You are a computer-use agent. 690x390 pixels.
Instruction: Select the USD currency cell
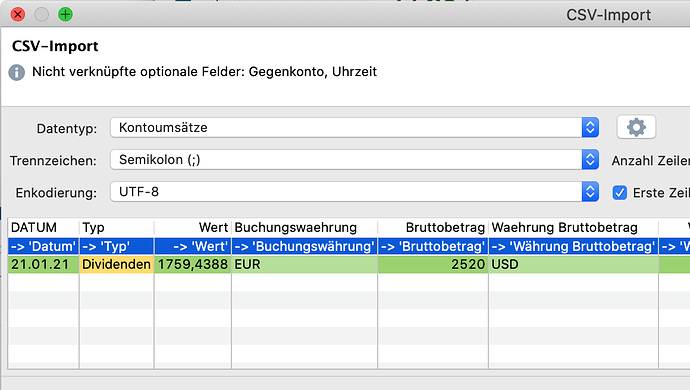573,264
